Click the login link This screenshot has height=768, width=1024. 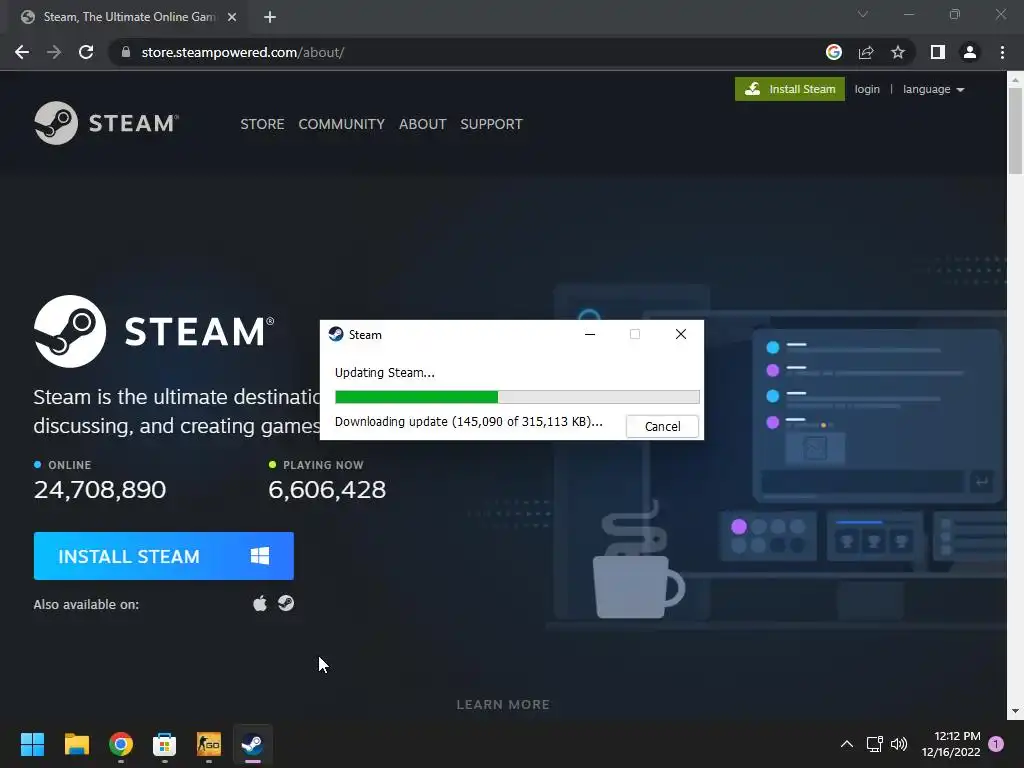867,89
